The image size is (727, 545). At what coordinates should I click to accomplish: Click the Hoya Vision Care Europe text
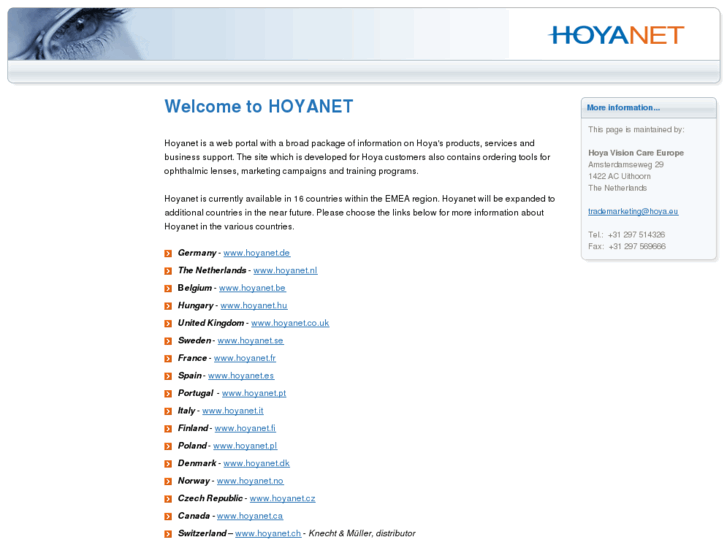pos(636,153)
